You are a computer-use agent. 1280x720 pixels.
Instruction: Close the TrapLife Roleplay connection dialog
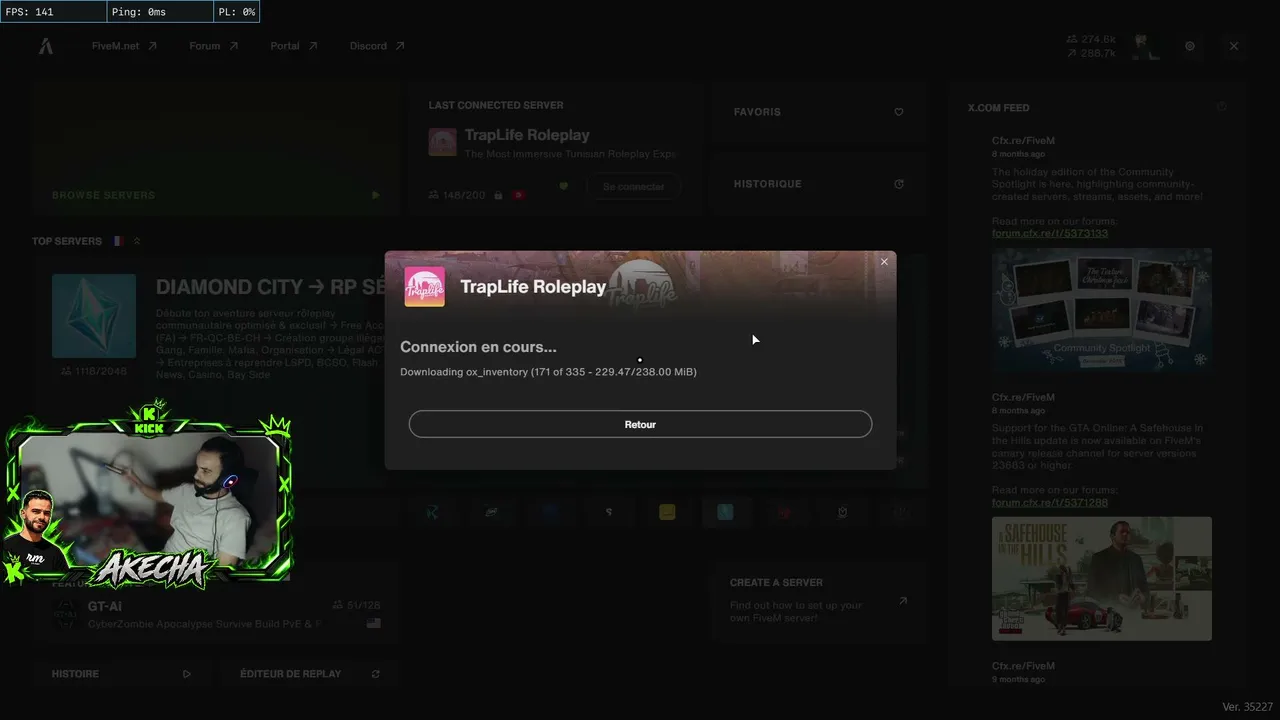[x=884, y=262]
